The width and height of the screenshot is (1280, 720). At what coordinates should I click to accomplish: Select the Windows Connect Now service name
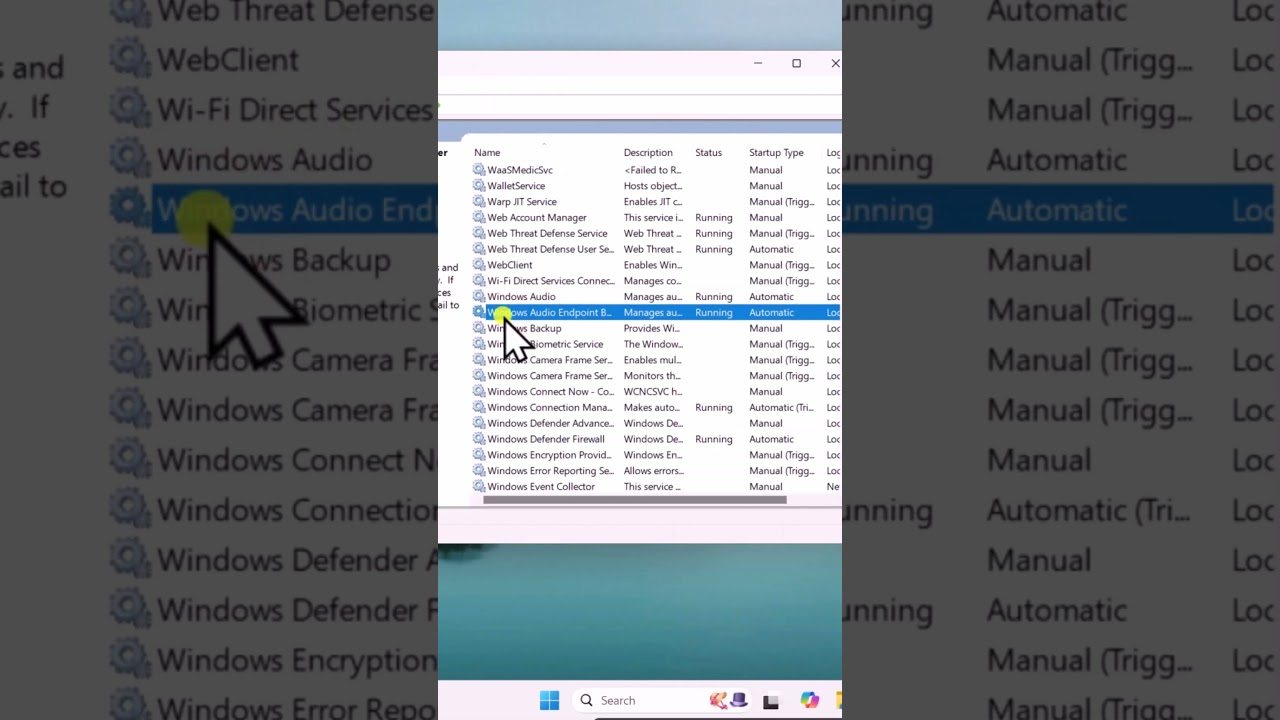[550, 392]
